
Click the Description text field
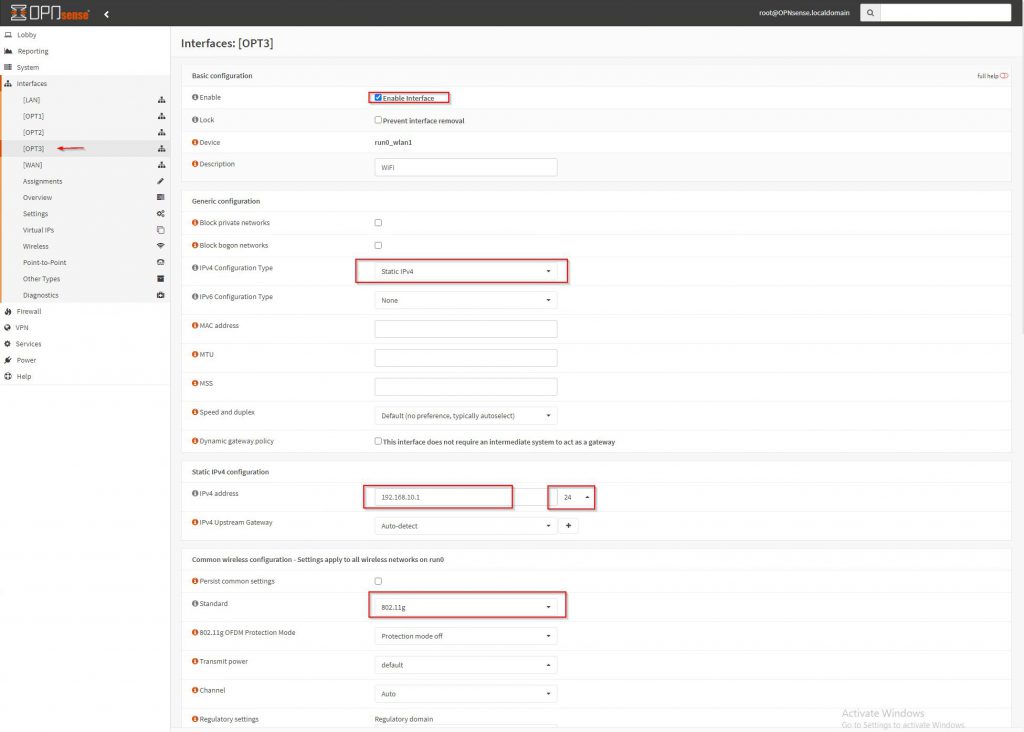(465, 168)
